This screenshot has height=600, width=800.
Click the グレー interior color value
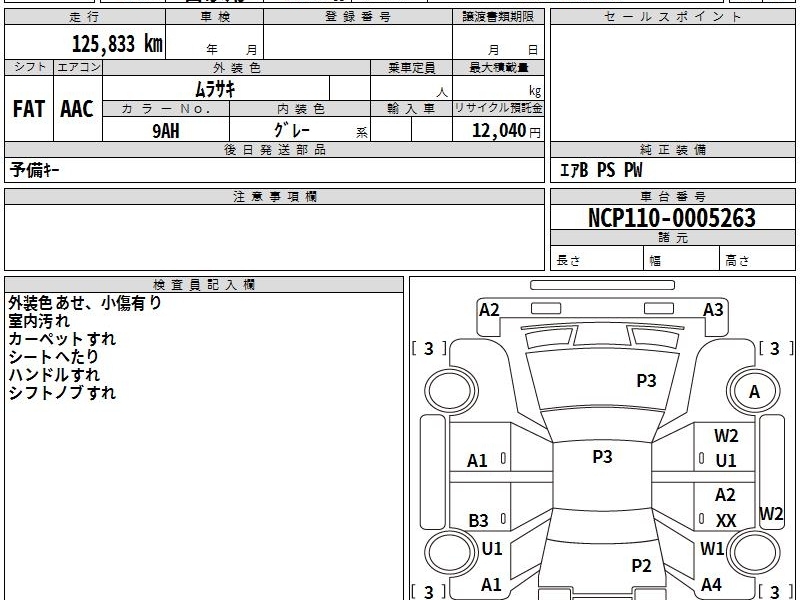coord(292,130)
